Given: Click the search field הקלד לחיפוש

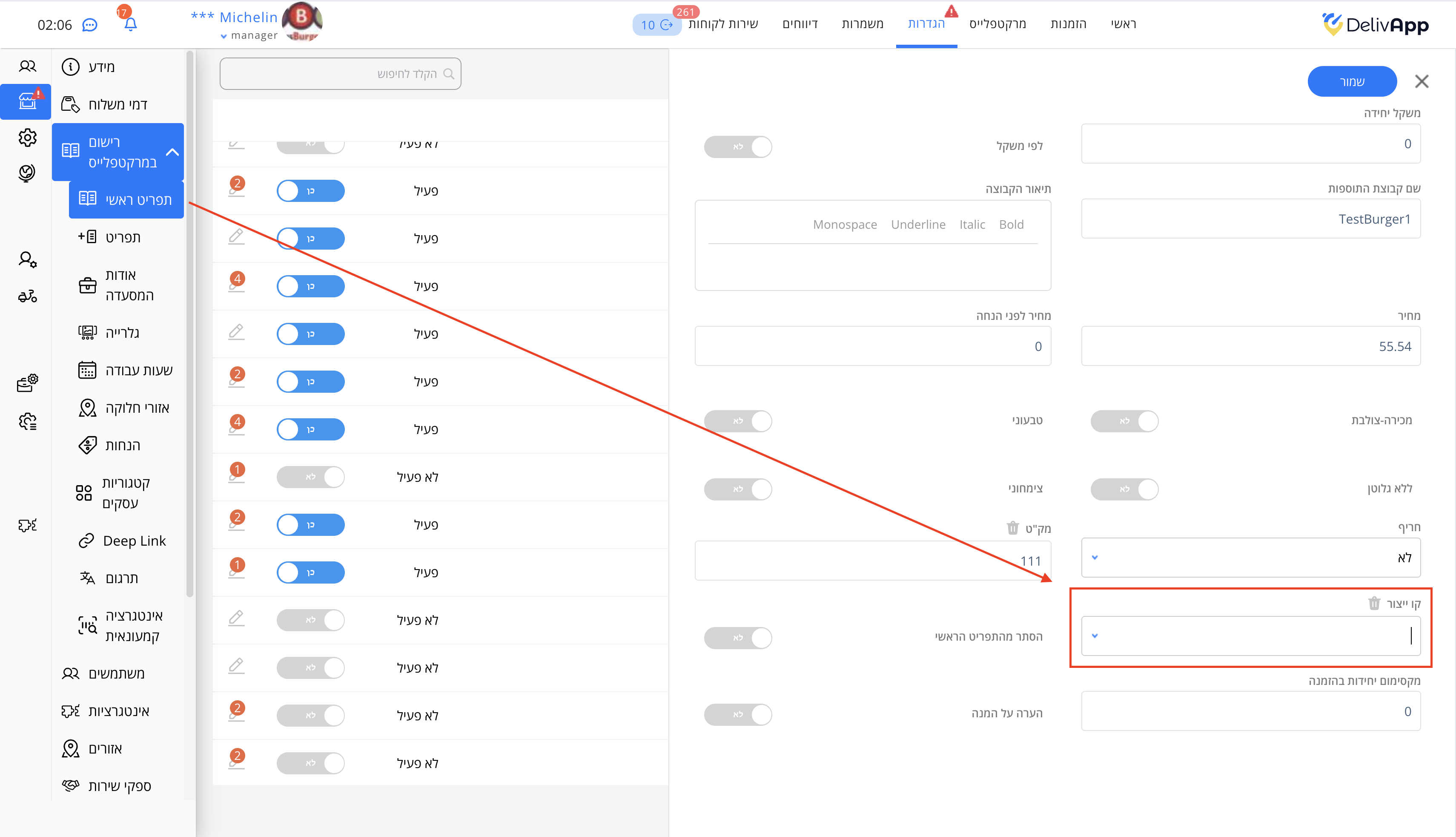Looking at the screenshot, I should click(x=340, y=74).
